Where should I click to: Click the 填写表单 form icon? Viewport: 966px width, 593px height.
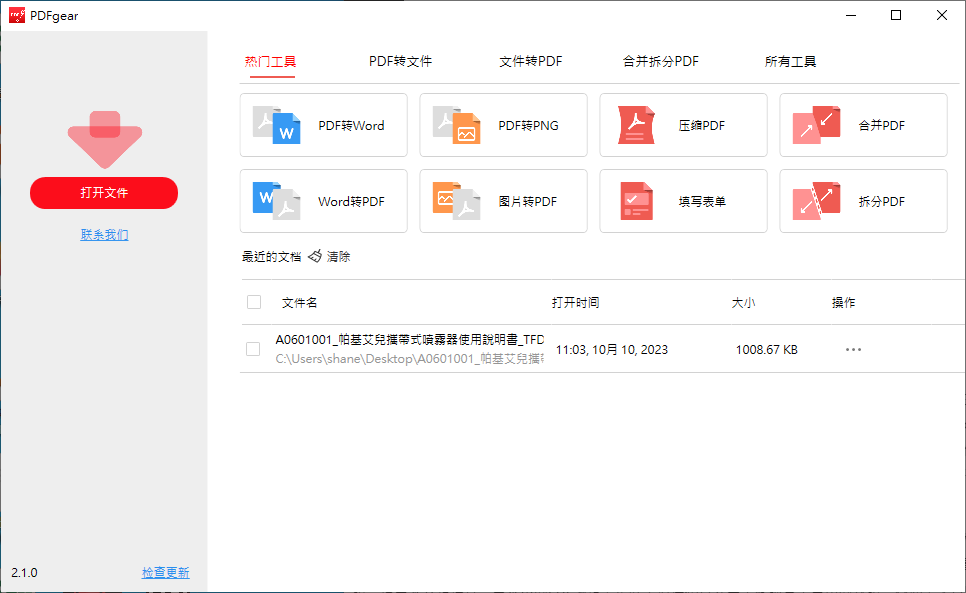(x=636, y=201)
